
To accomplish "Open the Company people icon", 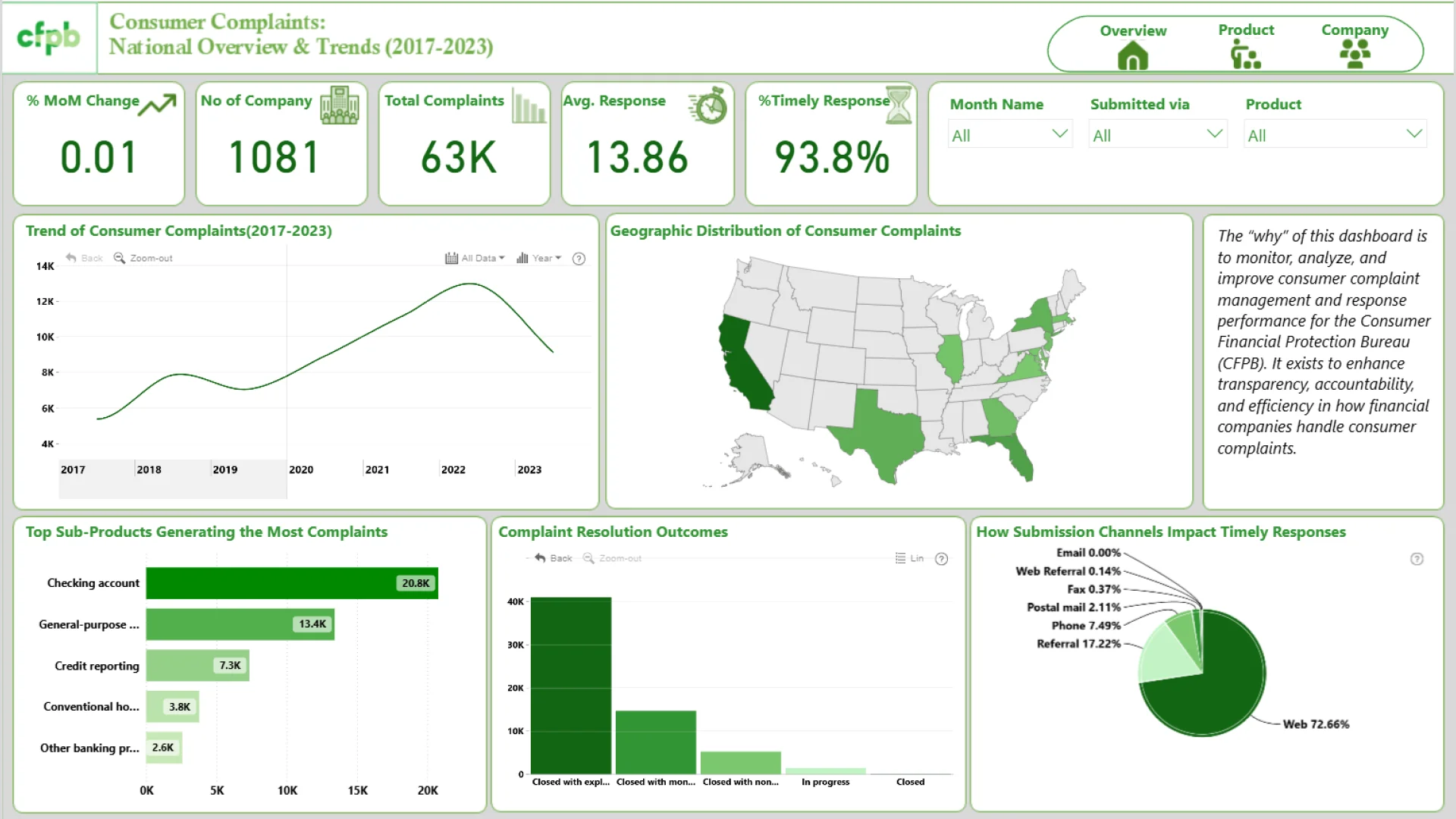I will pos(1354,55).
